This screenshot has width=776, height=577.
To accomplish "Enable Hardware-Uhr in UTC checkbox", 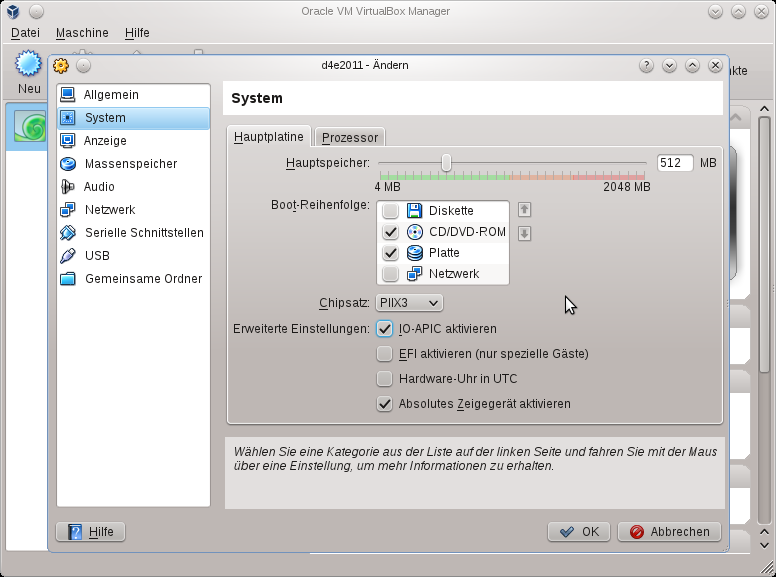I will 385,379.
